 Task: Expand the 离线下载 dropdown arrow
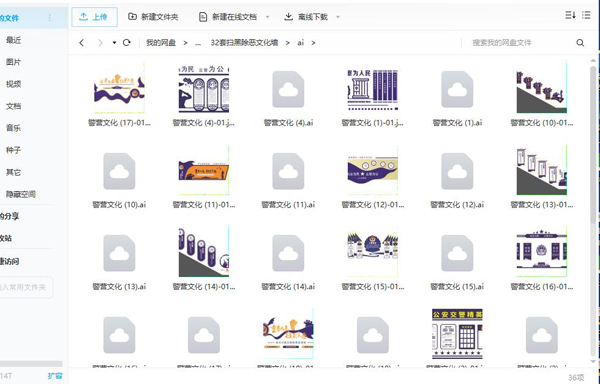tap(338, 17)
